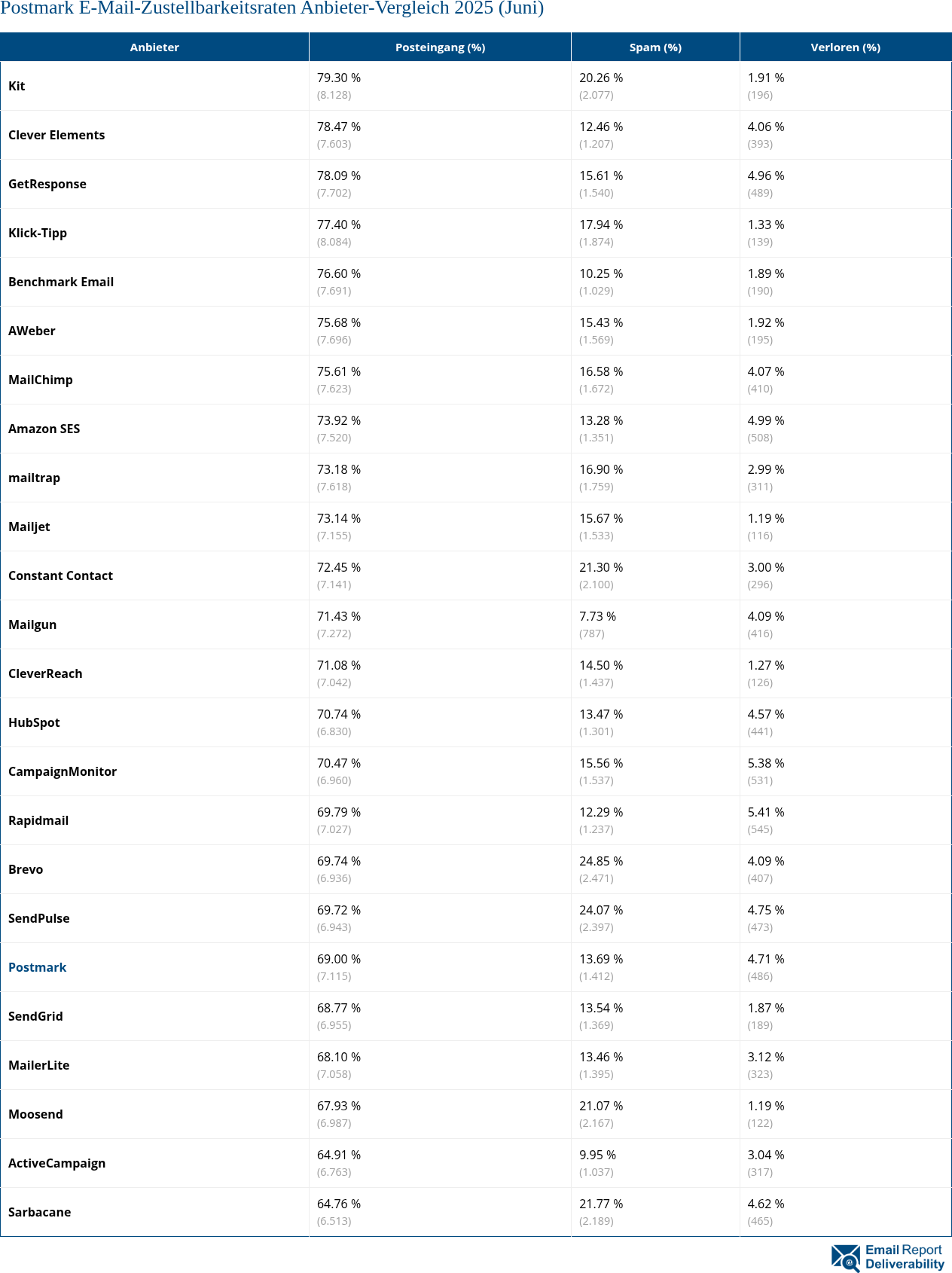Sort by the Posteingang (%) column header
Screen dimensions: 952x1273
point(440,47)
